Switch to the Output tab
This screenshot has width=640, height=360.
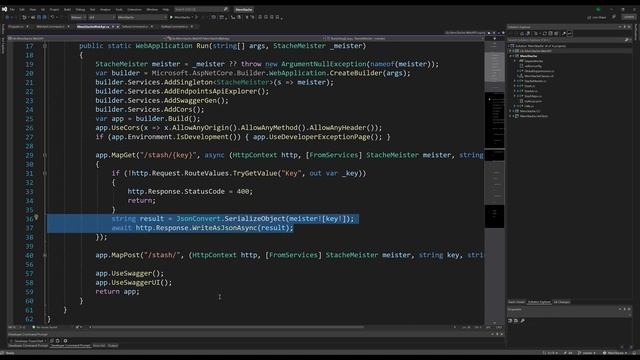tap(113, 346)
